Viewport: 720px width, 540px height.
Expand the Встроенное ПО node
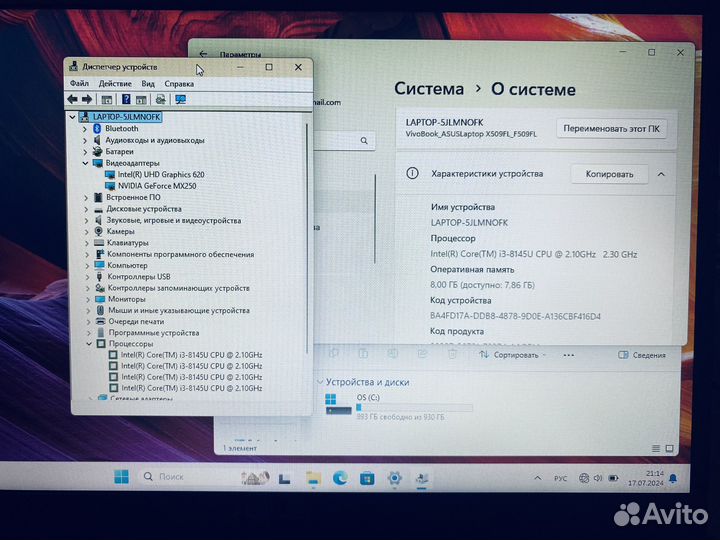(86, 197)
